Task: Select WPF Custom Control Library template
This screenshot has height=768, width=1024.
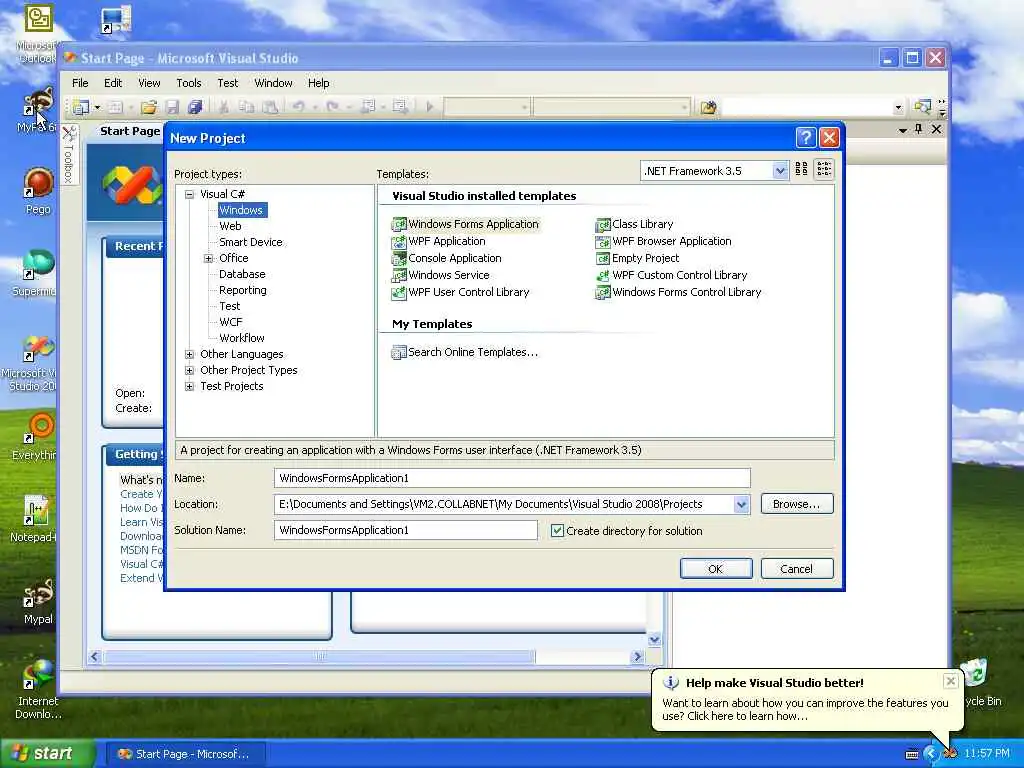Action: 671,275
